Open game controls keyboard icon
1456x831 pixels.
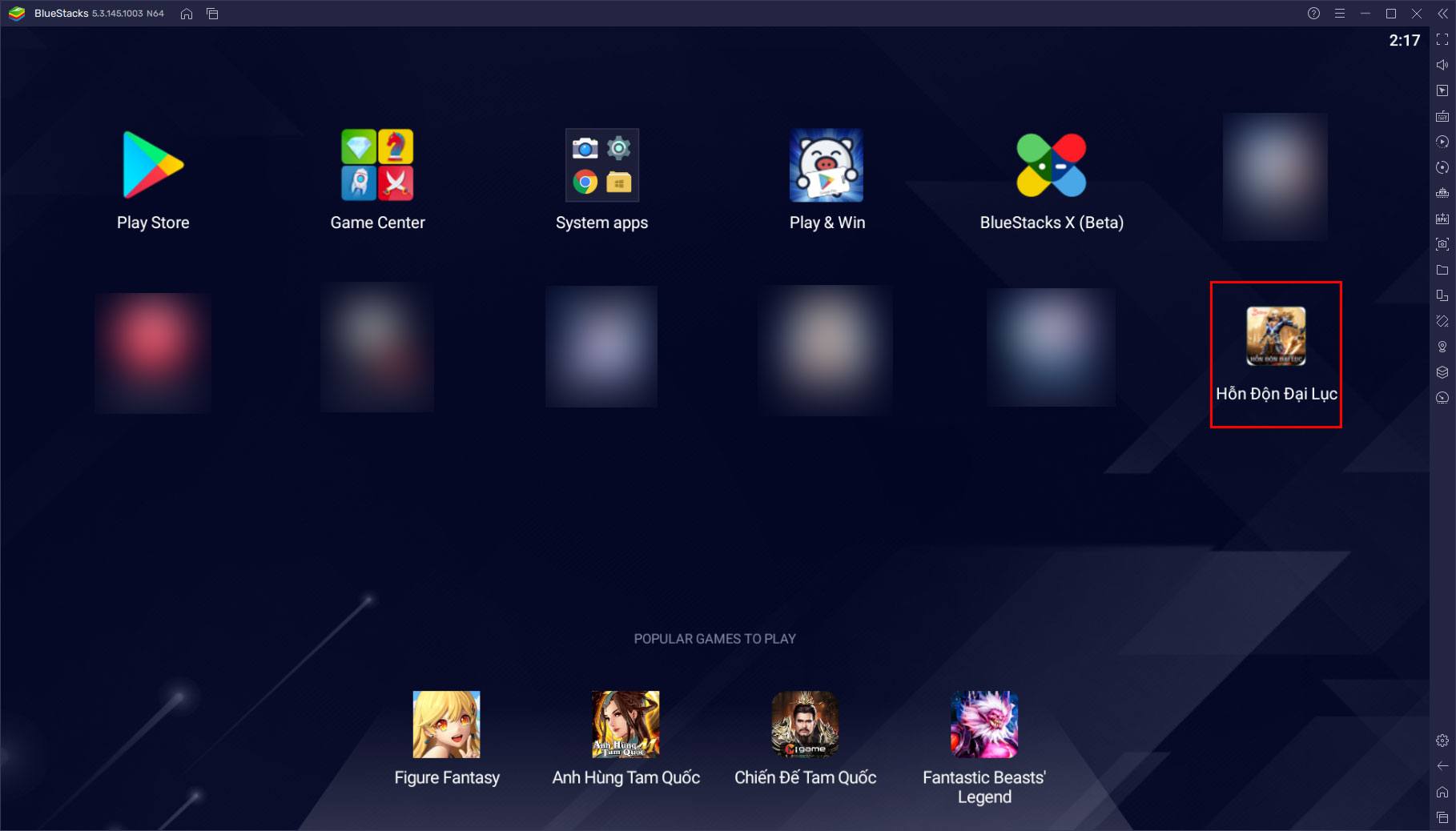[x=1442, y=116]
